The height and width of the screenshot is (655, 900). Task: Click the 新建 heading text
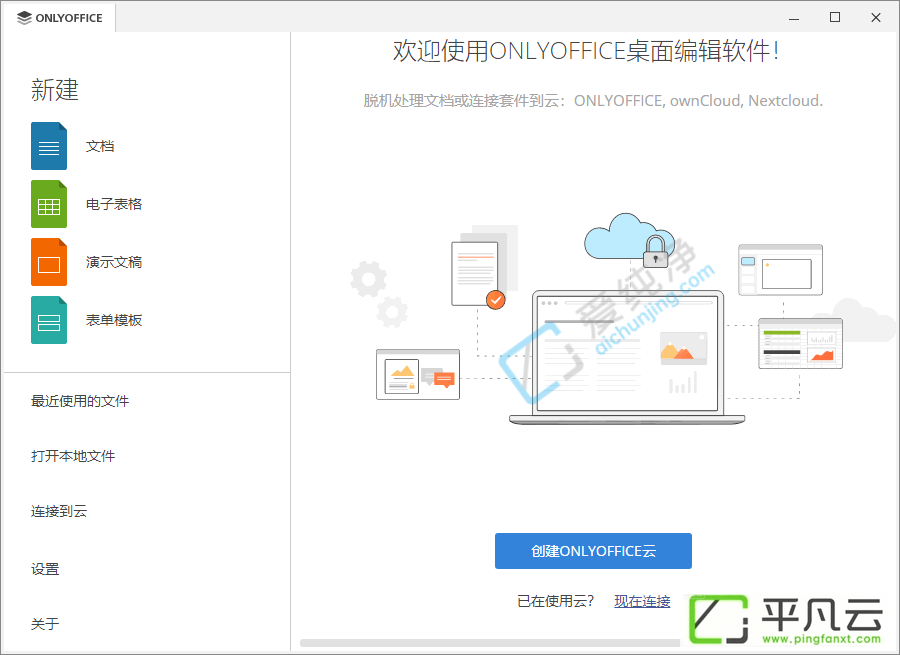55,90
